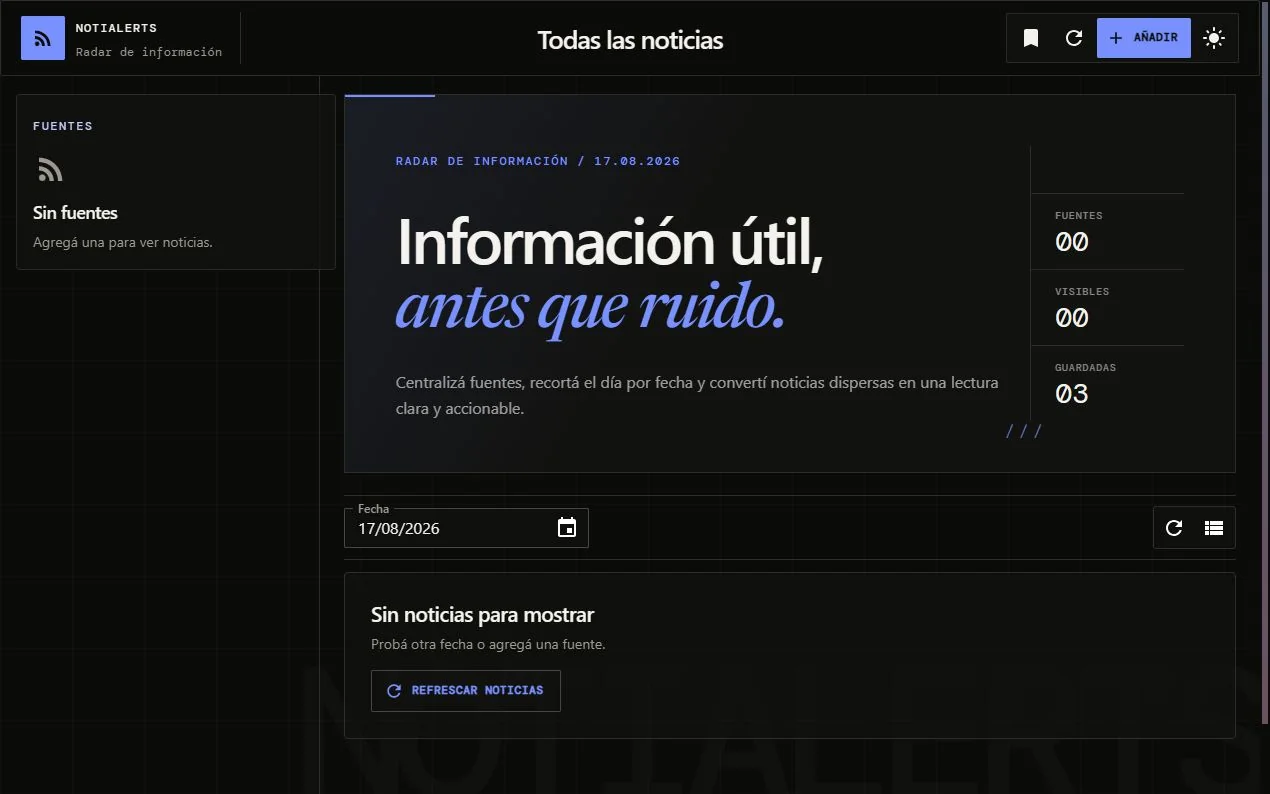The height and width of the screenshot is (794, 1270).
Task: Click the VISIBLES 00 stat
Action: tap(1107, 307)
